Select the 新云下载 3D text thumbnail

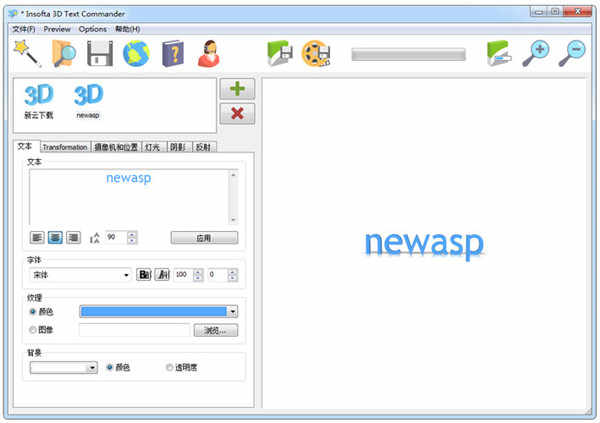[x=39, y=101]
